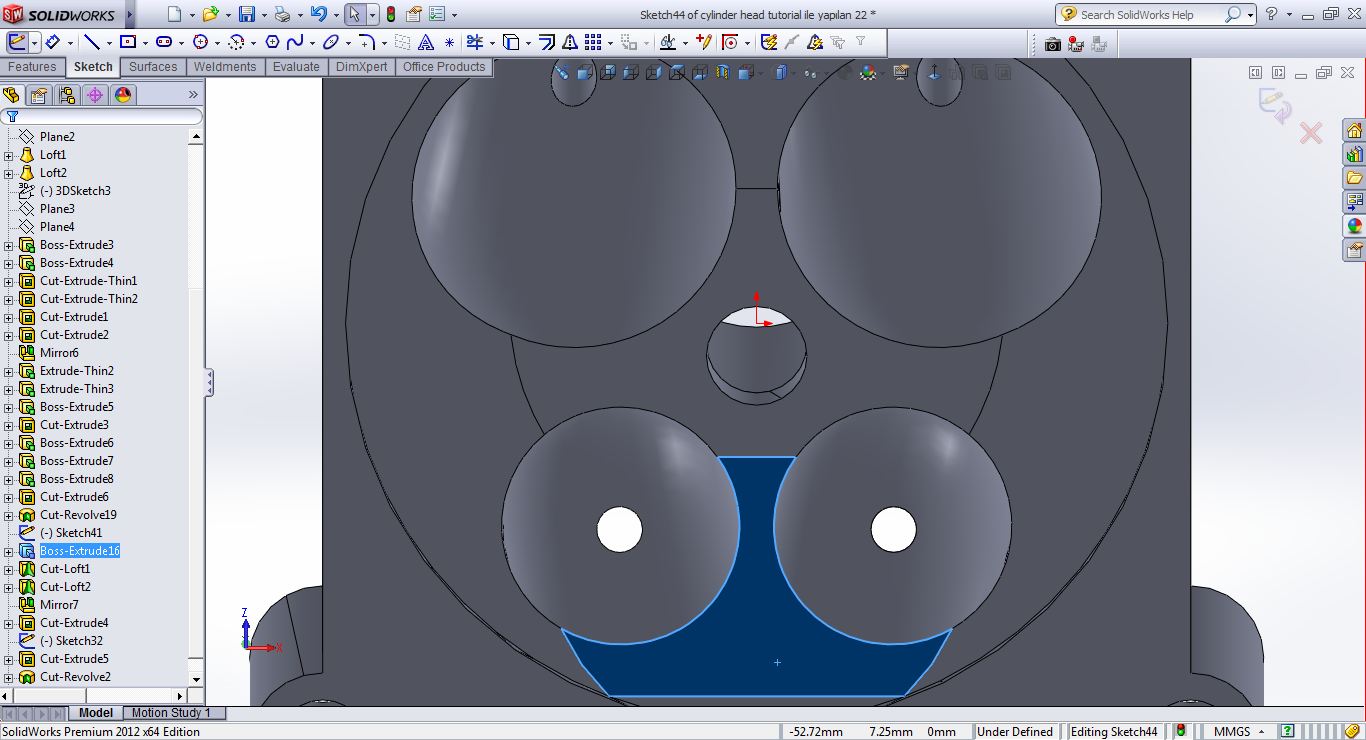Image resolution: width=1366 pixels, height=740 pixels.
Task: Select the Line sketch tool
Action: (91, 42)
